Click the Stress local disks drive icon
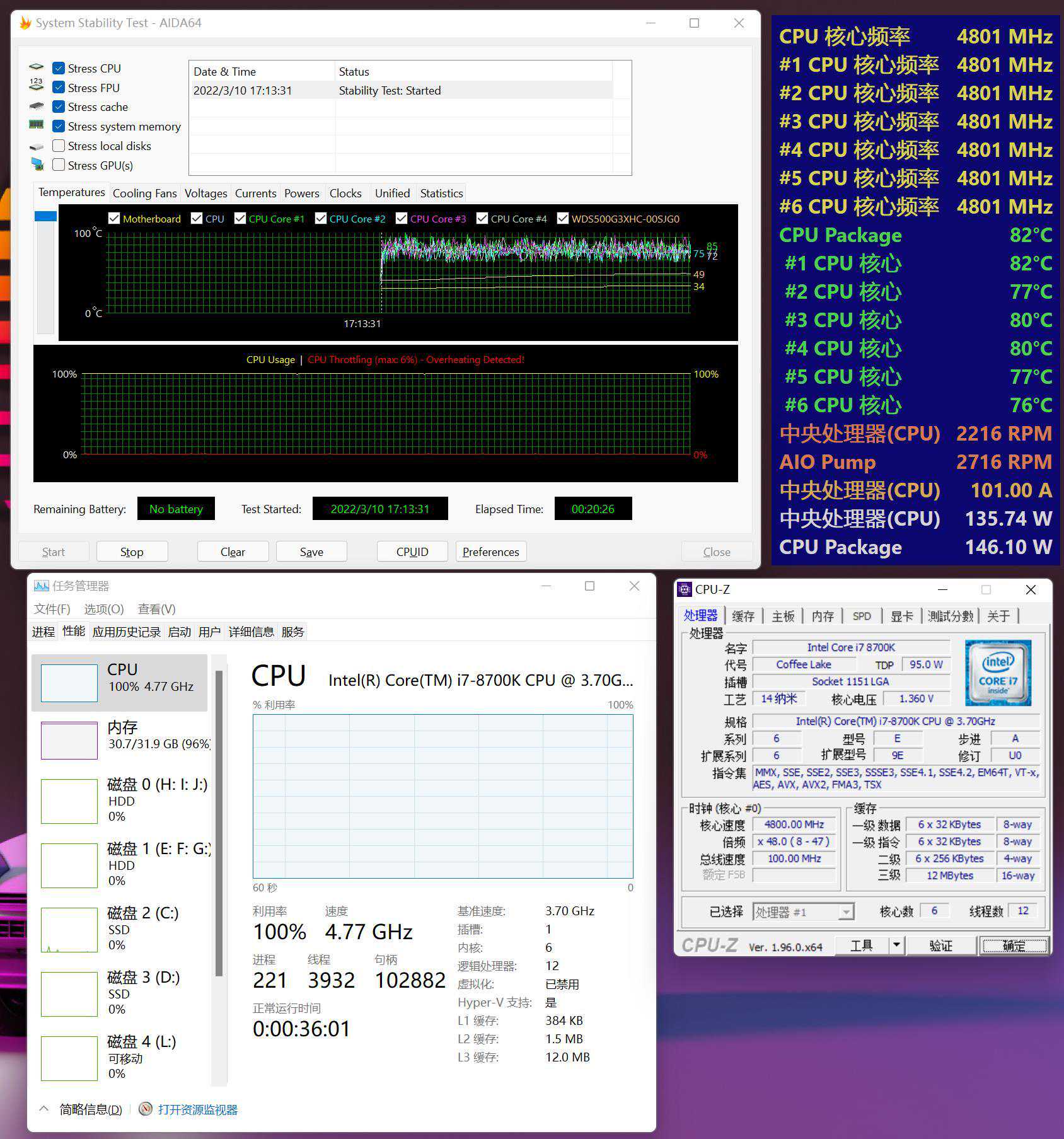 (x=37, y=146)
